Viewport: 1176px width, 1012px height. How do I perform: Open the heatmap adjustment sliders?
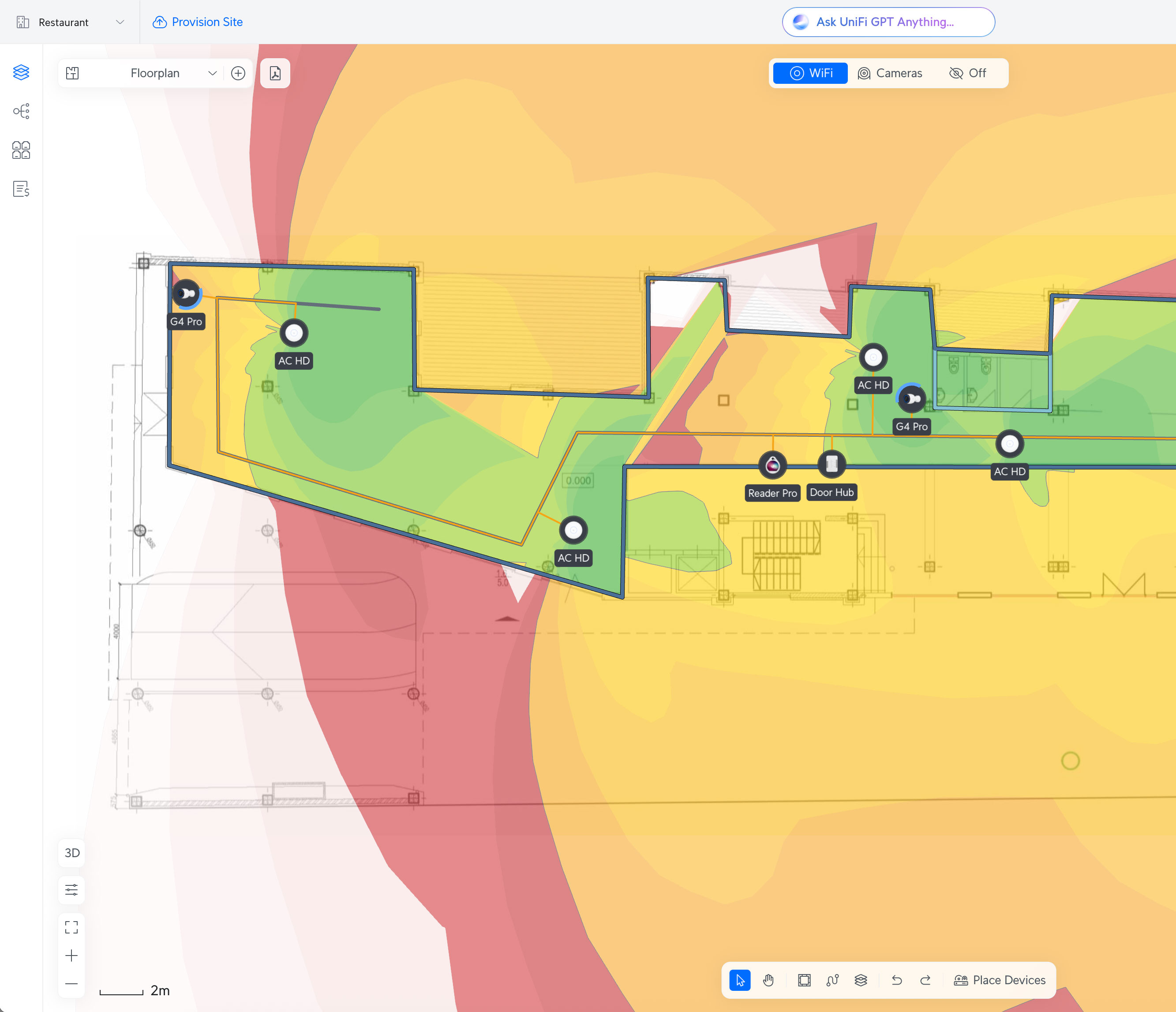71,889
